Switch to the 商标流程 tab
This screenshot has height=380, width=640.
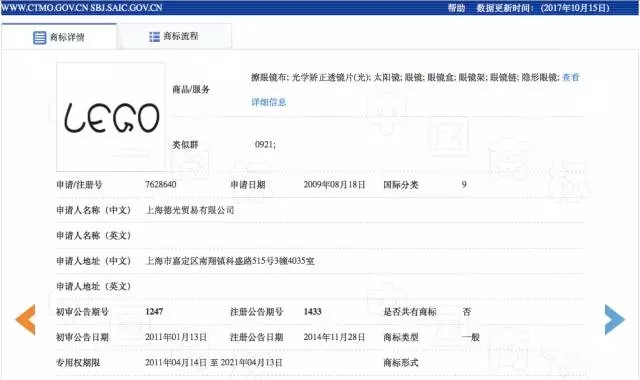tap(174, 36)
